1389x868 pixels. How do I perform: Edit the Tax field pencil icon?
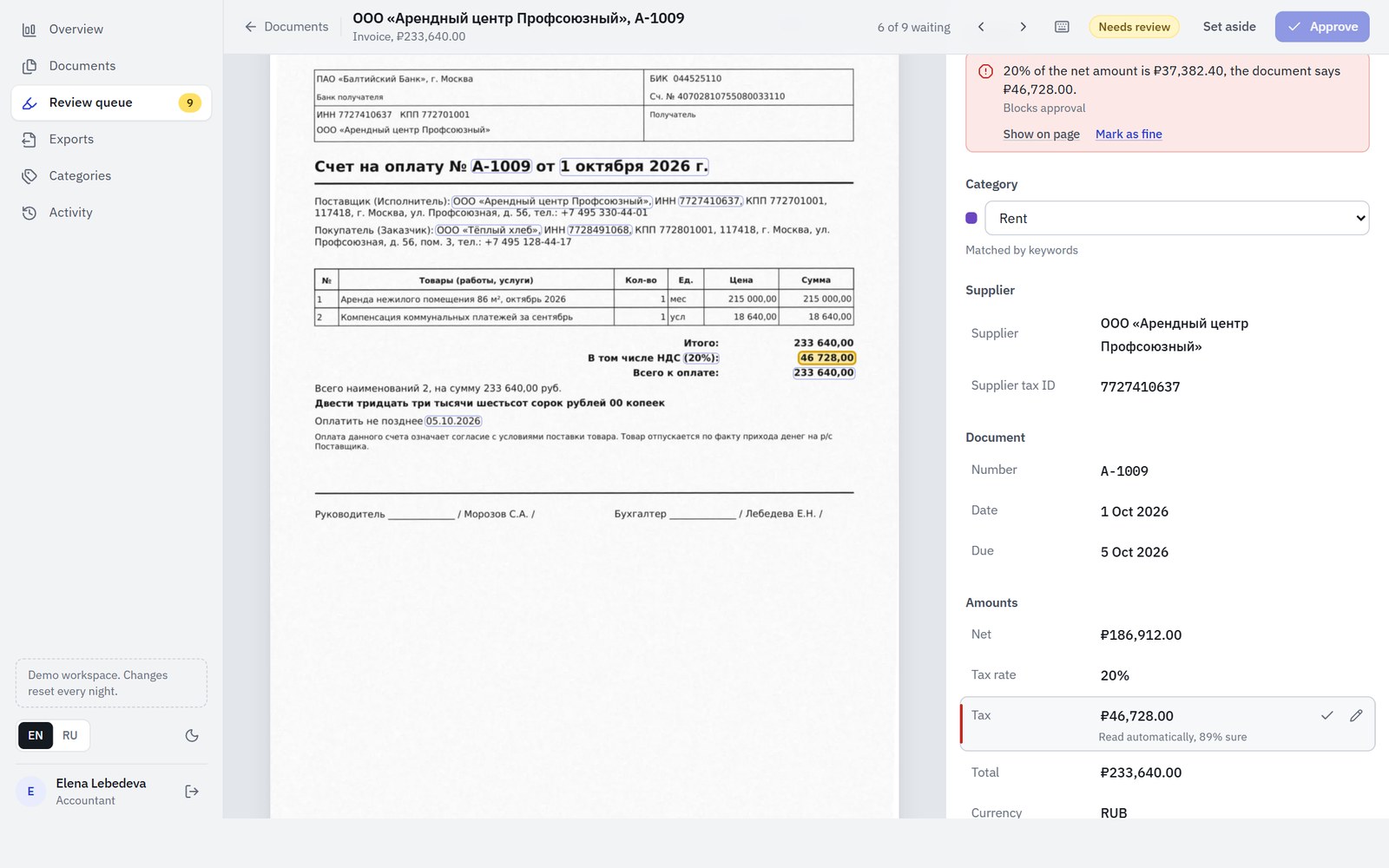coord(1356,715)
